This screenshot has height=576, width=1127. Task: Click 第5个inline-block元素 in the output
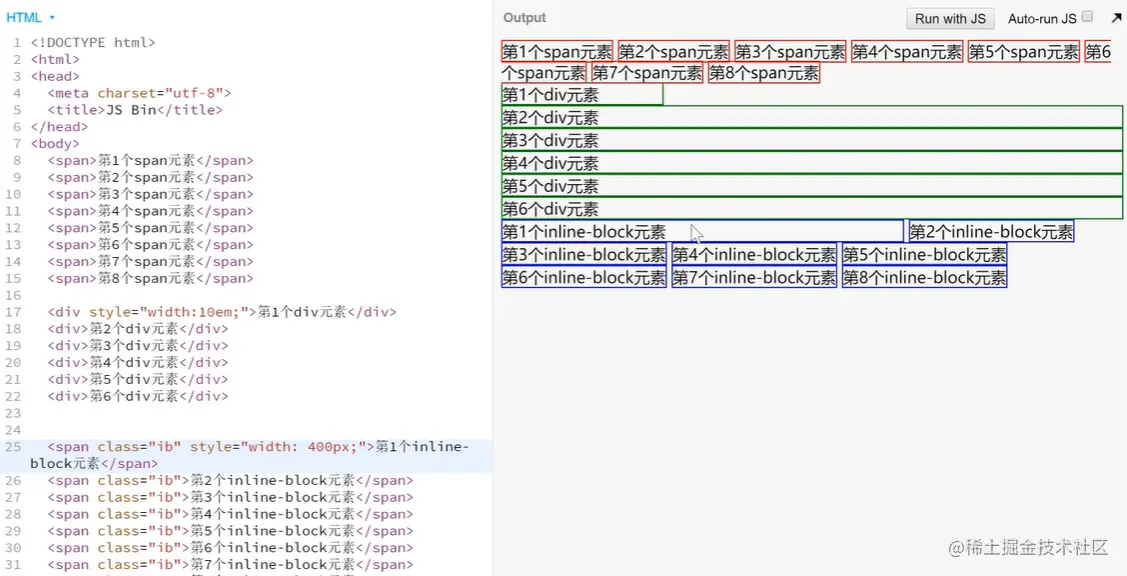(x=924, y=255)
